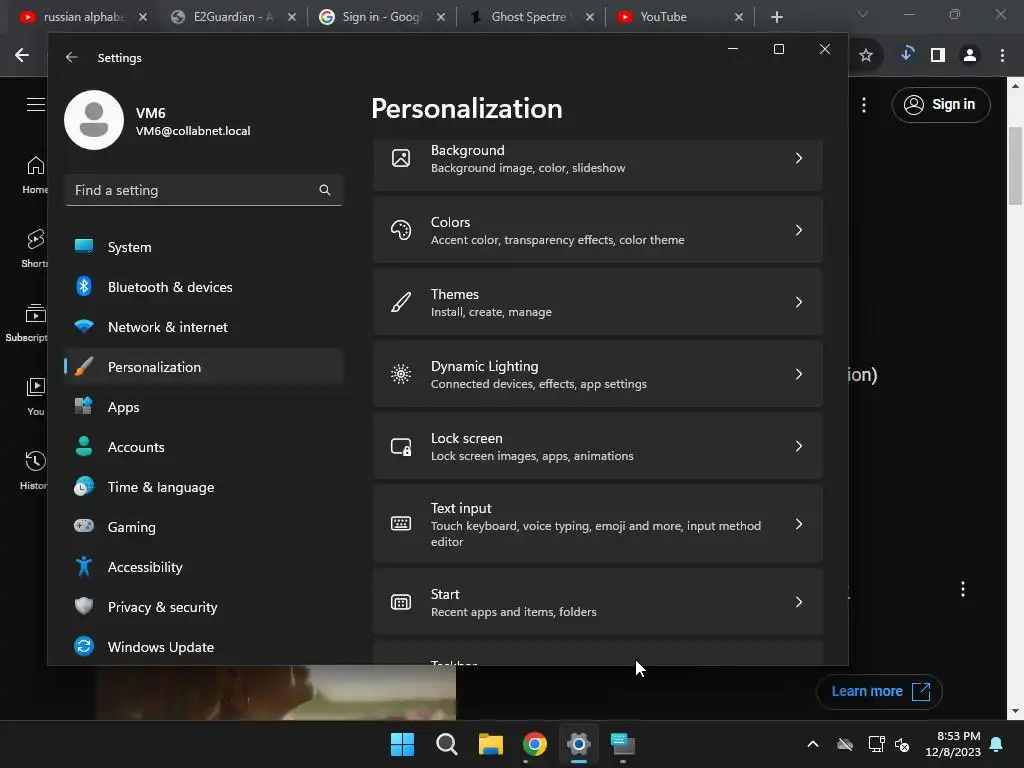
Task: Open YouTube Subscriptions in sidebar
Action: tap(27, 323)
